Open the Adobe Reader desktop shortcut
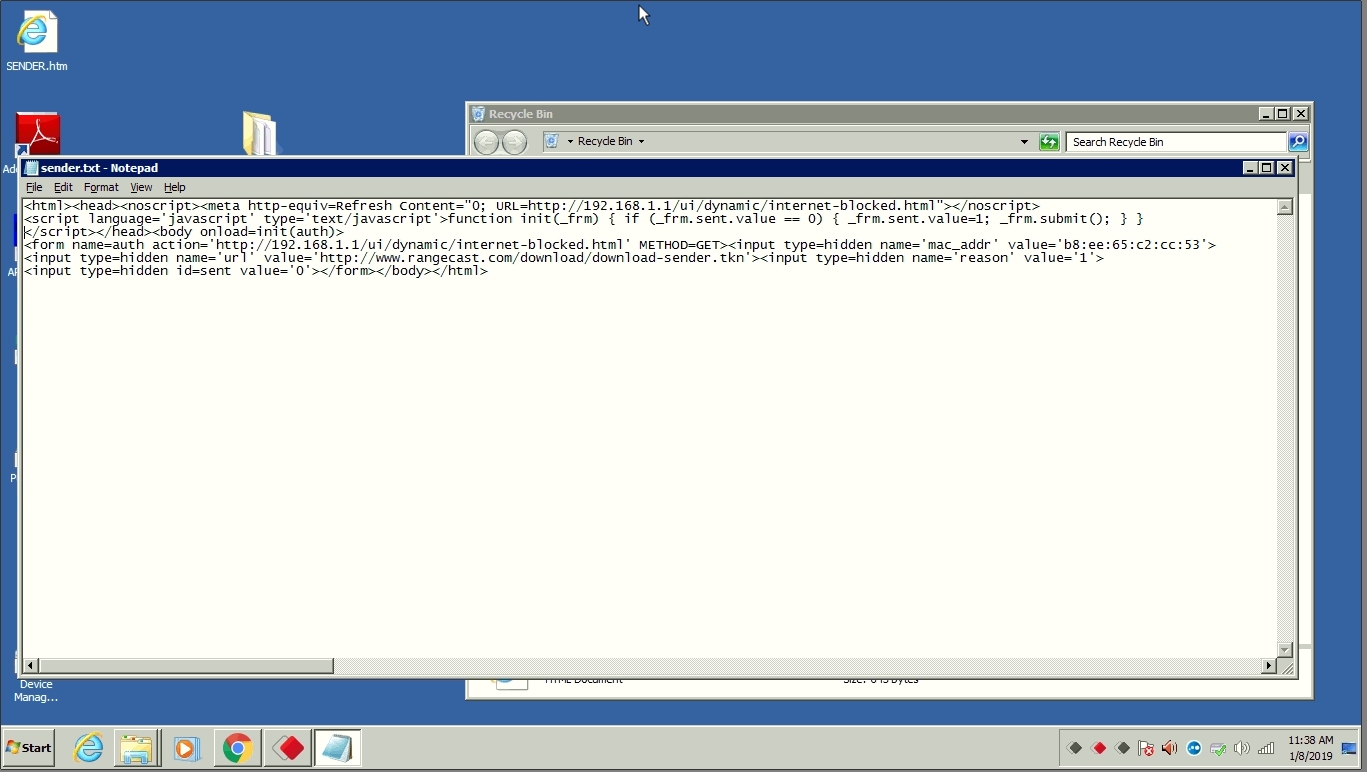1367x772 pixels. pyautogui.click(x=38, y=134)
